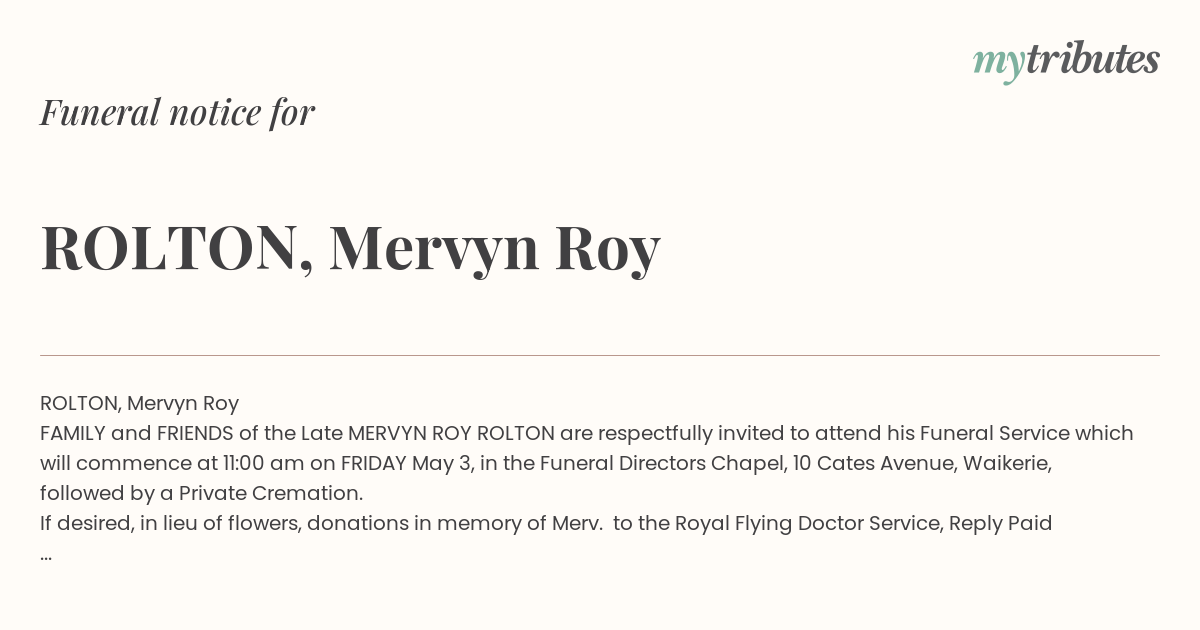The height and width of the screenshot is (630, 1200).
Task: Click the word 'tributes' in the logo
Action: click(x=1093, y=59)
